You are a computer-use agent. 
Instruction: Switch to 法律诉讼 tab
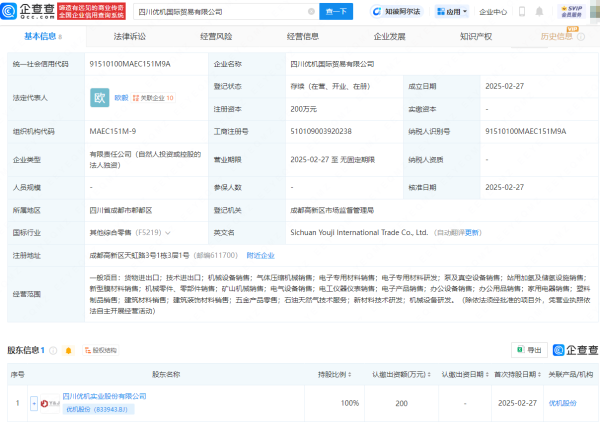[x=130, y=36]
